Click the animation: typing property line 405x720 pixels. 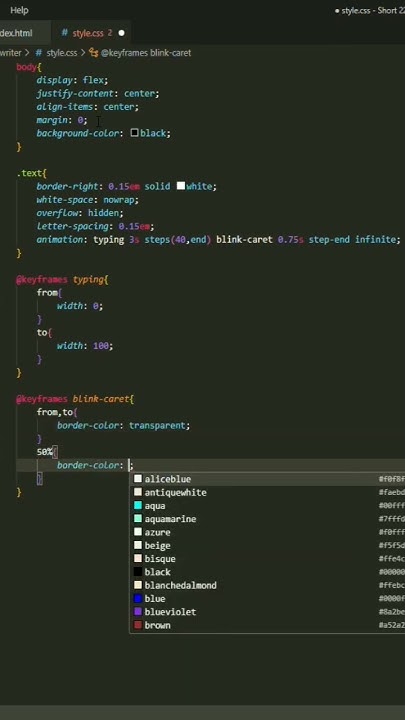(x=219, y=240)
